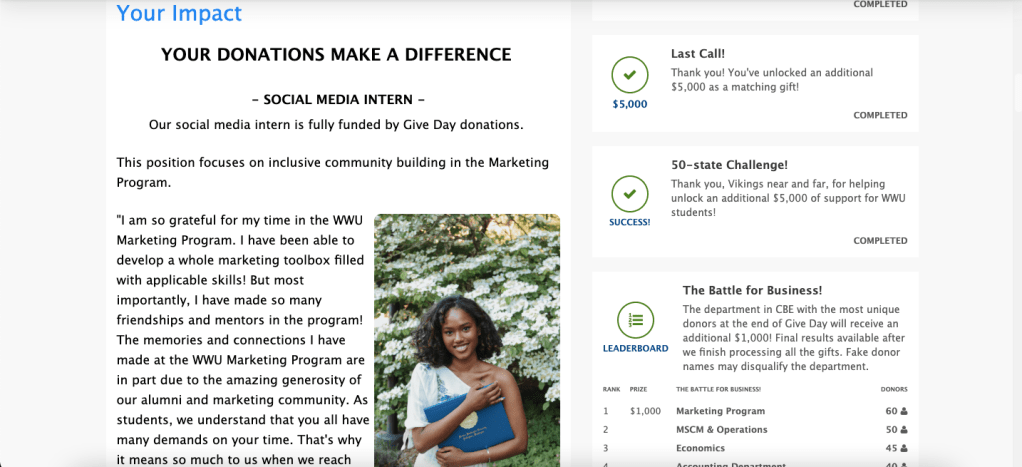The height and width of the screenshot is (467, 1022).
Task: Click the 50-state Challenge! title
Action: tap(729, 165)
